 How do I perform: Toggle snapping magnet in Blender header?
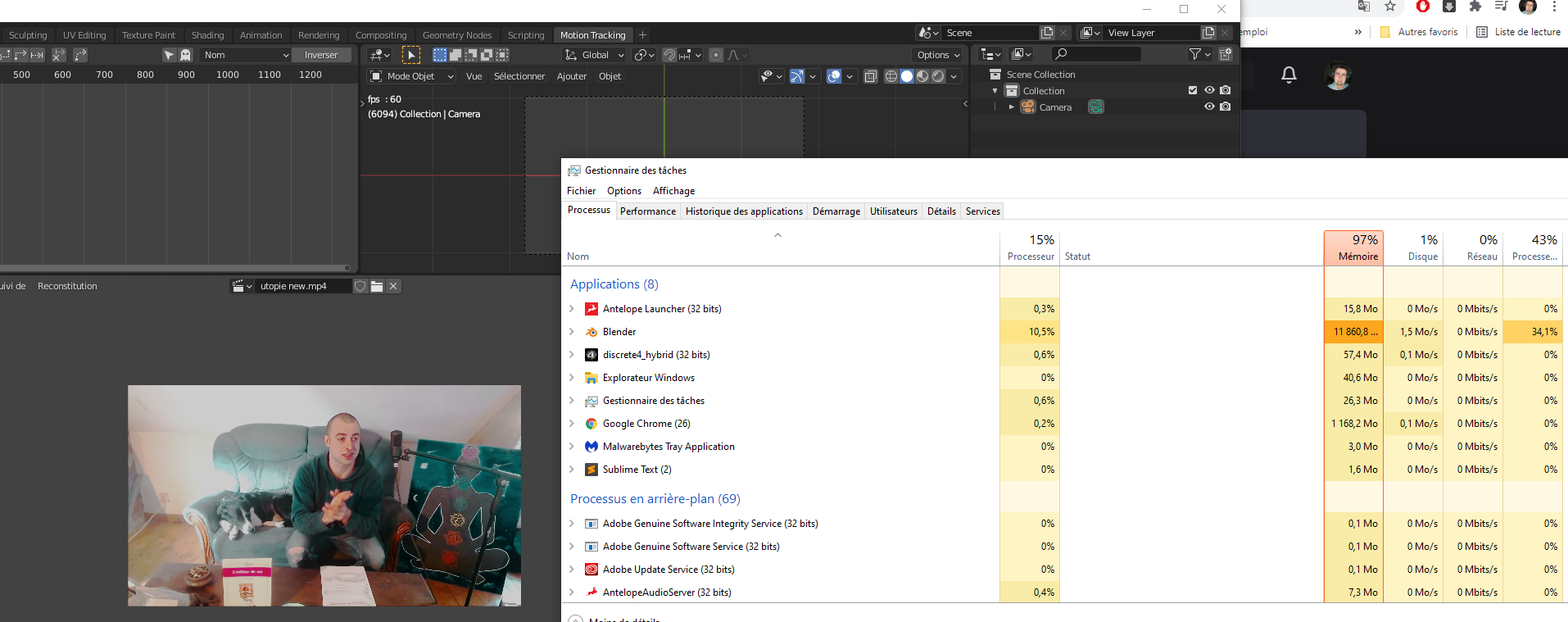669,55
